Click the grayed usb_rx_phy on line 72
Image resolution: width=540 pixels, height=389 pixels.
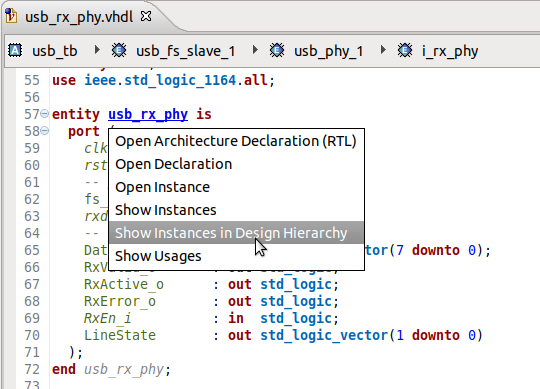124,370
